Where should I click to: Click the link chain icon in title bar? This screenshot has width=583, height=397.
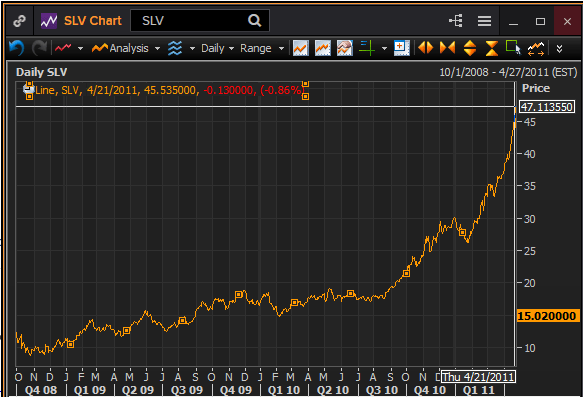(x=19, y=21)
